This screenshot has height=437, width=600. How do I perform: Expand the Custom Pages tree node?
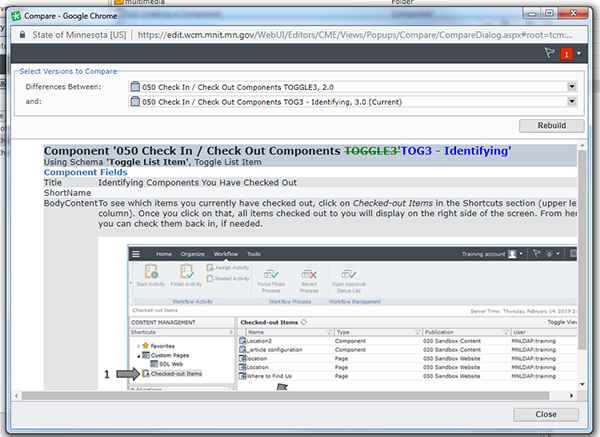click(138, 356)
